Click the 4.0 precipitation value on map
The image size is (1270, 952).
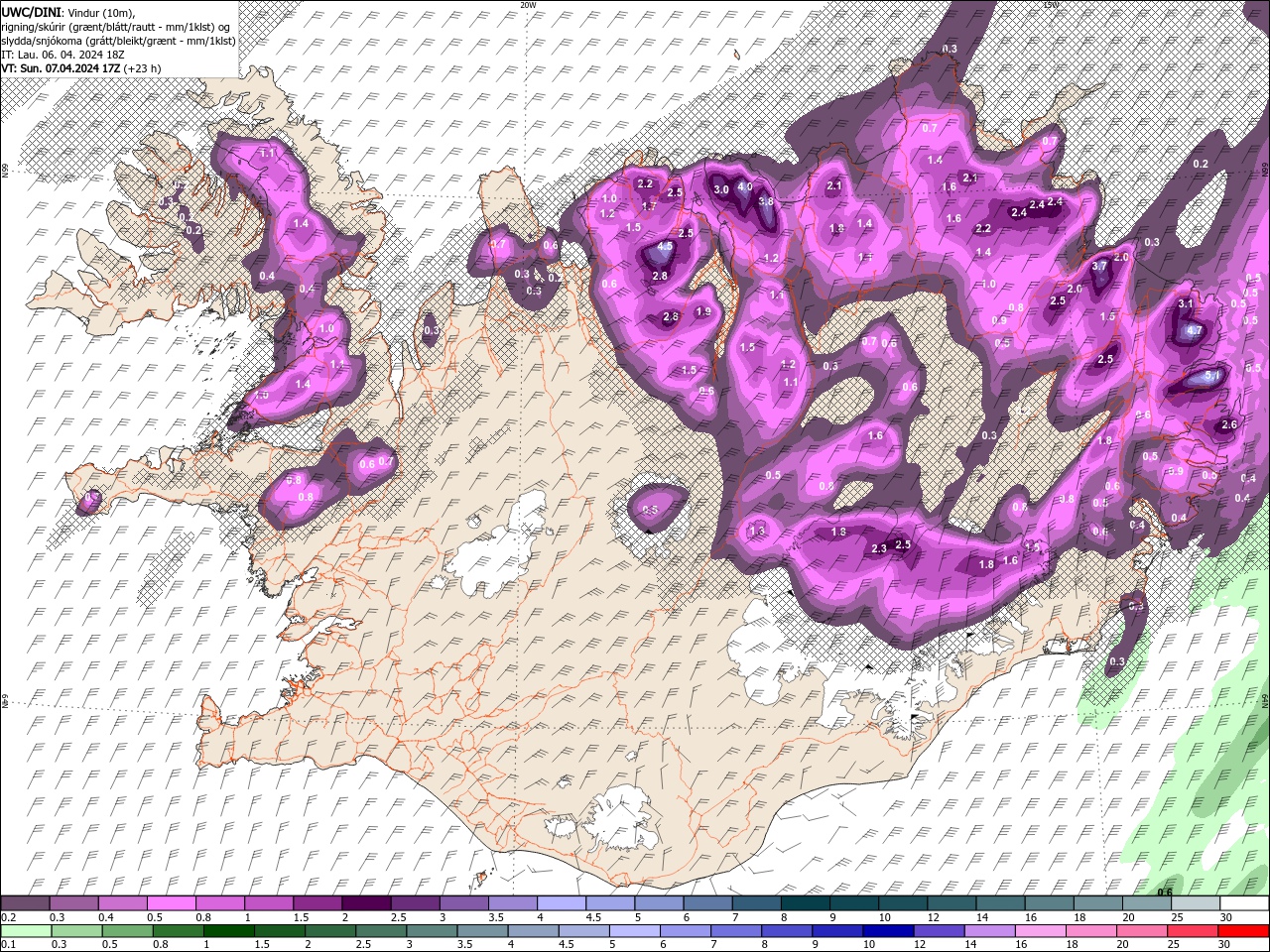pos(745,186)
